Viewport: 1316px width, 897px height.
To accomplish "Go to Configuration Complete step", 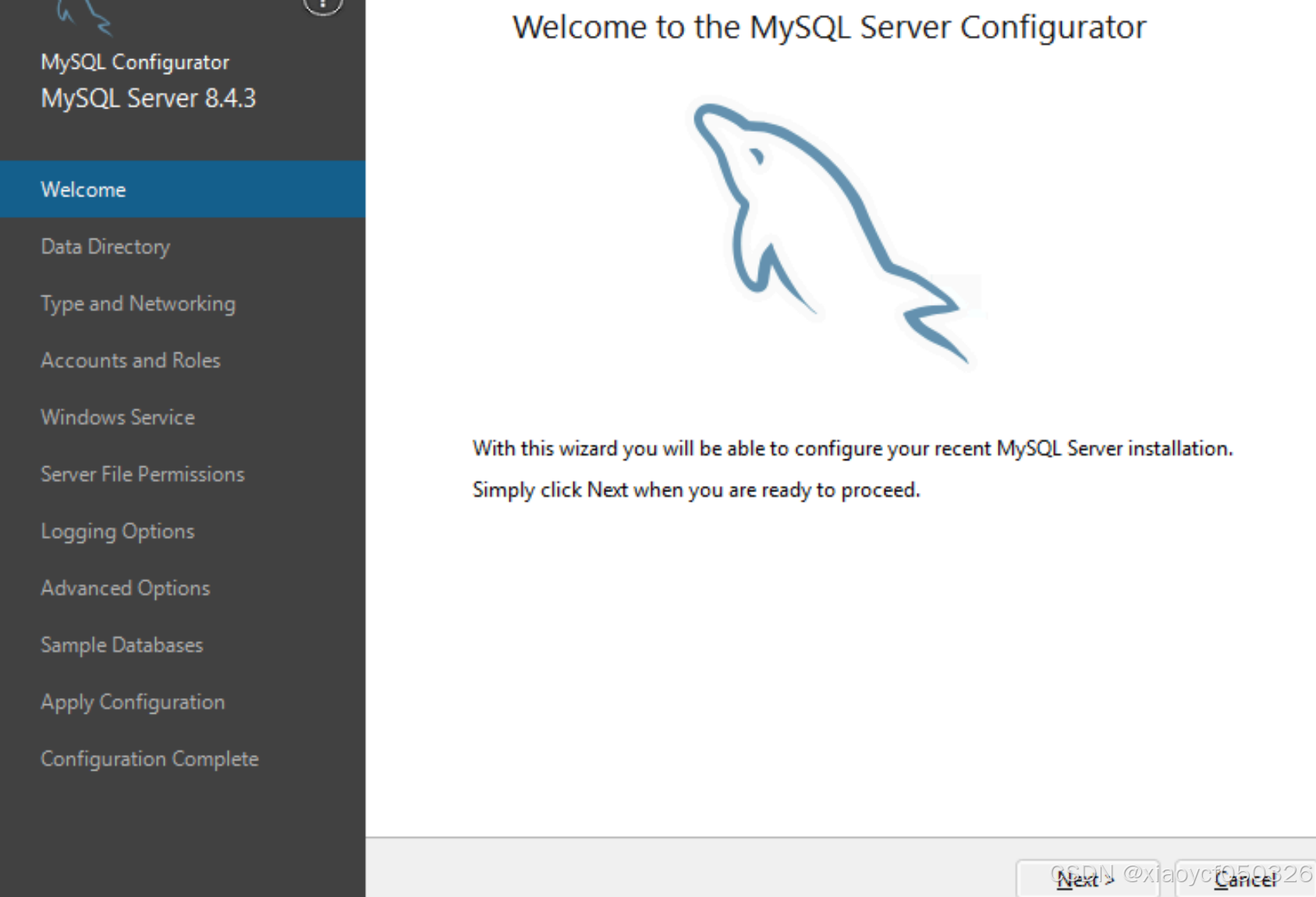I will pos(183,759).
